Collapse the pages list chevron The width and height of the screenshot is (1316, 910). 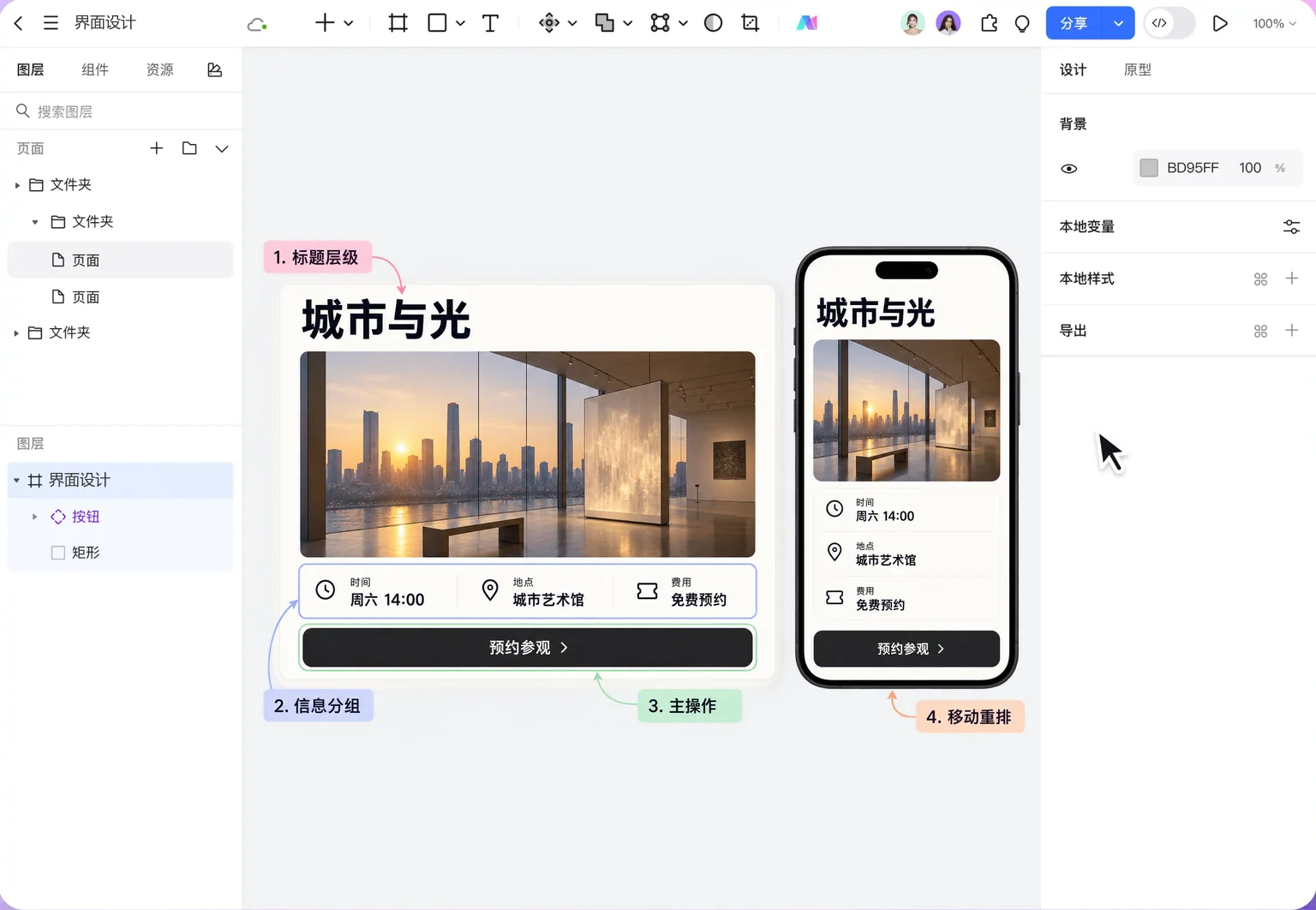click(x=222, y=148)
